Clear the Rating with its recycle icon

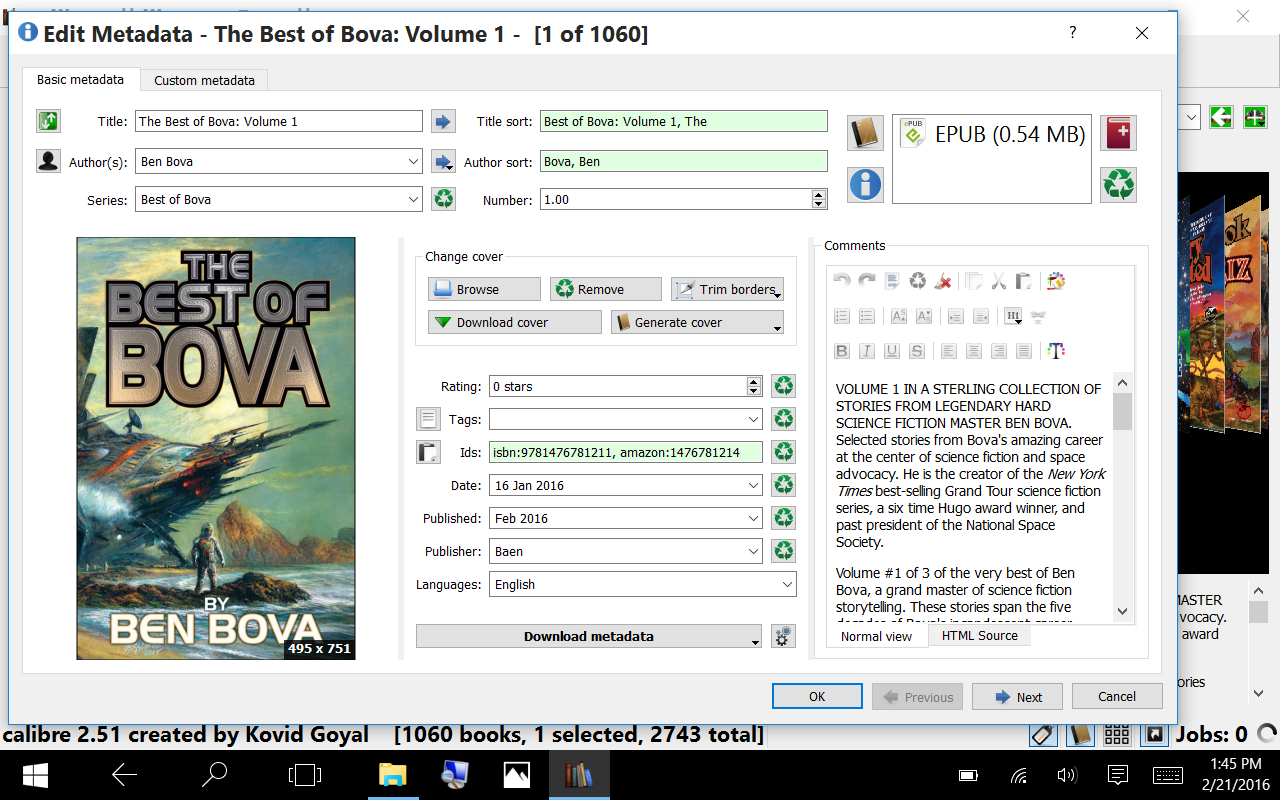(784, 386)
